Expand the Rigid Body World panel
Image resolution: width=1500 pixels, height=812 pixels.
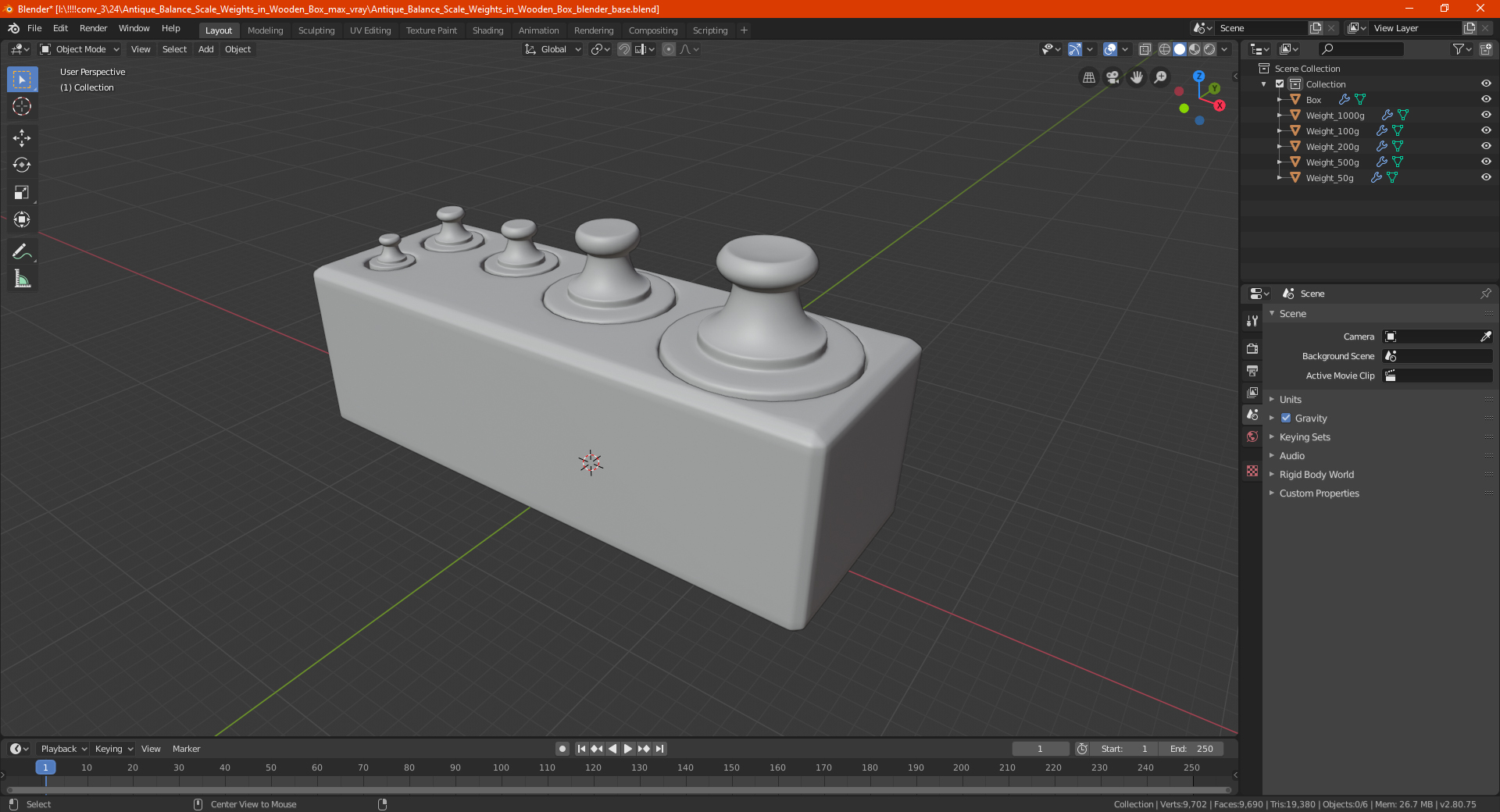pos(1316,475)
